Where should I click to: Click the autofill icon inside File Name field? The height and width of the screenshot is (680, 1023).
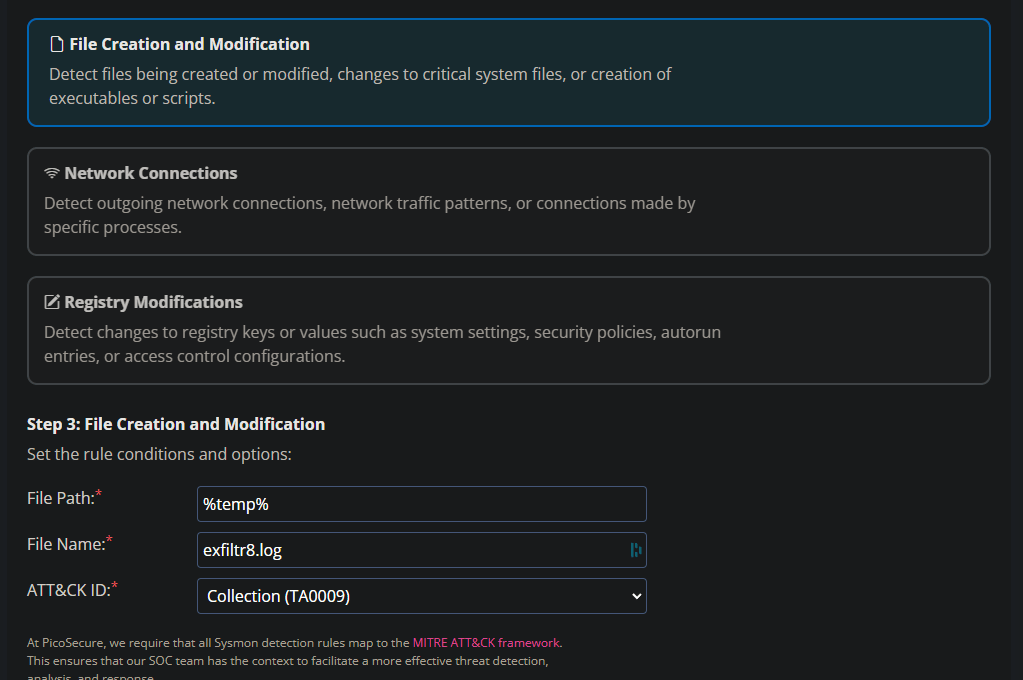[636, 550]
